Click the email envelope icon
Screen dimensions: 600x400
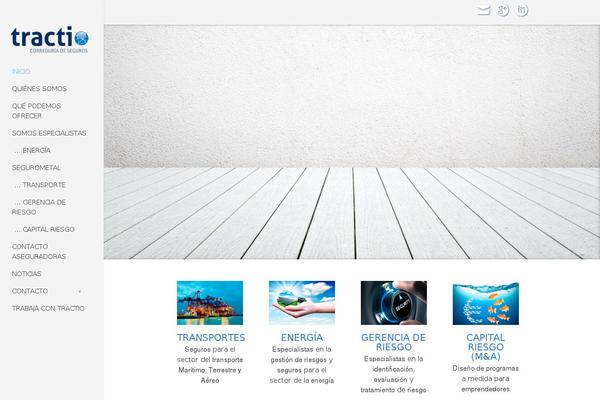tap(484, 10)
